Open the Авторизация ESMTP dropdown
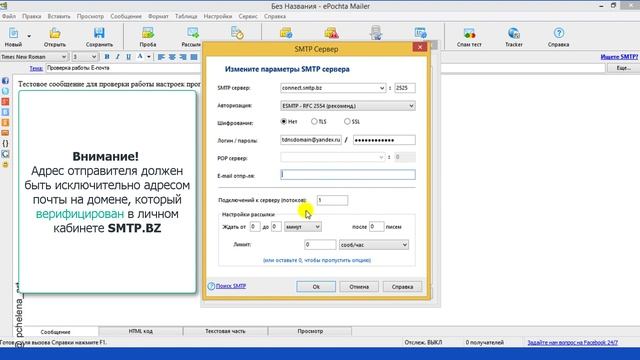The width and height of the screenshot is (640, 360). (x=348, y=106)
